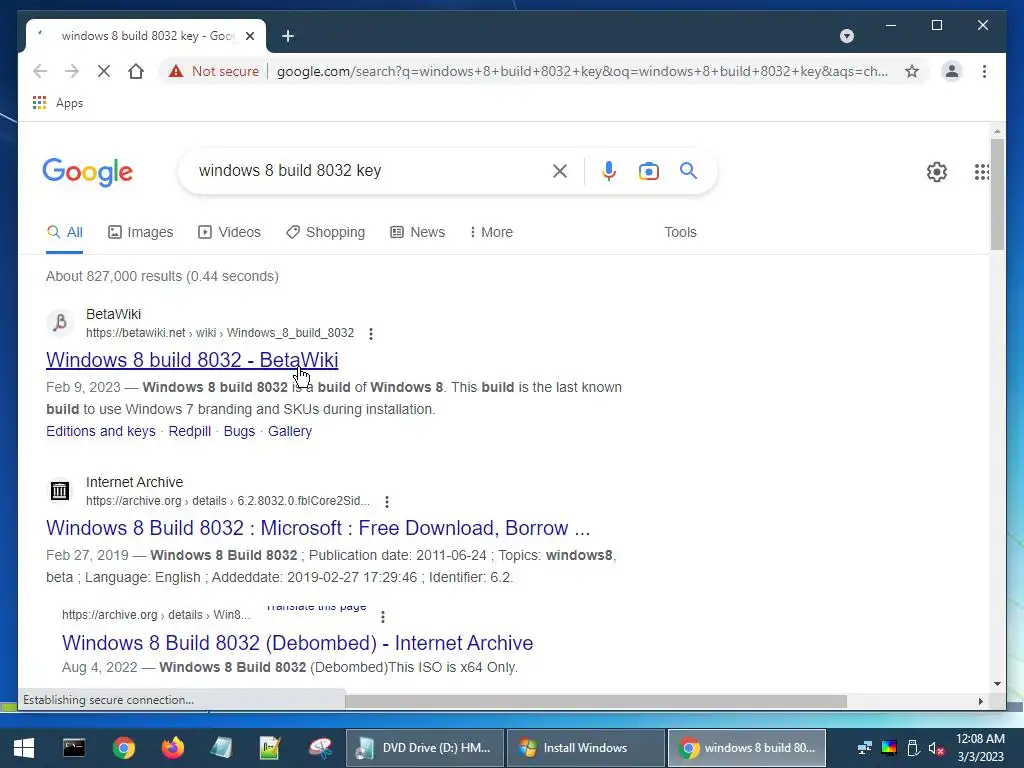This screenshot has width=1024, height=768.
Task: Switch to the Videos results tab
Action: coord(229,232)
